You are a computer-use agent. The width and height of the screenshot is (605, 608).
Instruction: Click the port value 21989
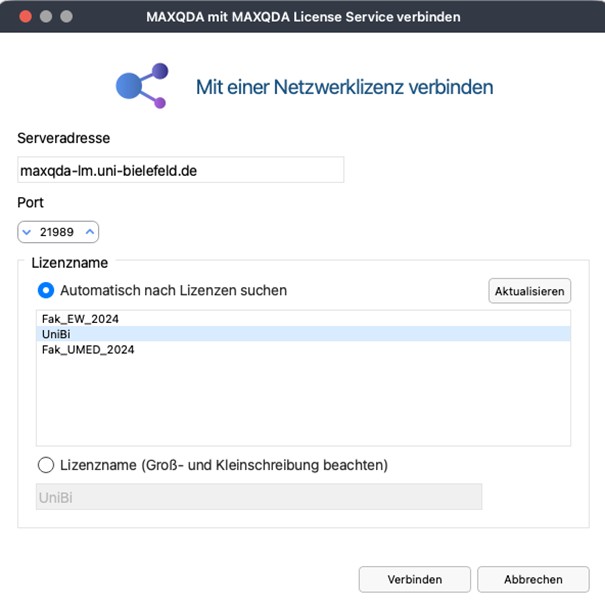pos(58,232)
